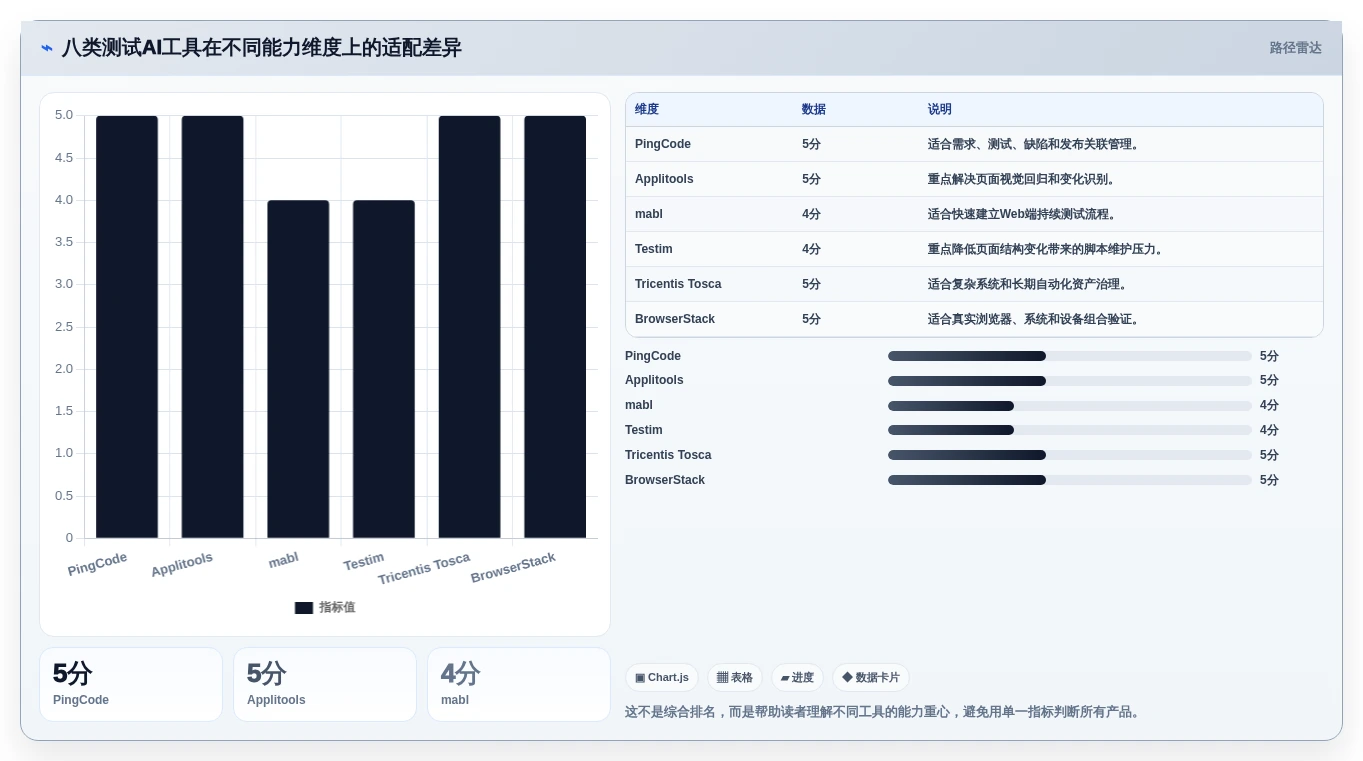This screenshot has width=1363, height=761.
Task: Click description 重点解决页面视觉回归和变化识别
Action: [x=1023, y=179]
